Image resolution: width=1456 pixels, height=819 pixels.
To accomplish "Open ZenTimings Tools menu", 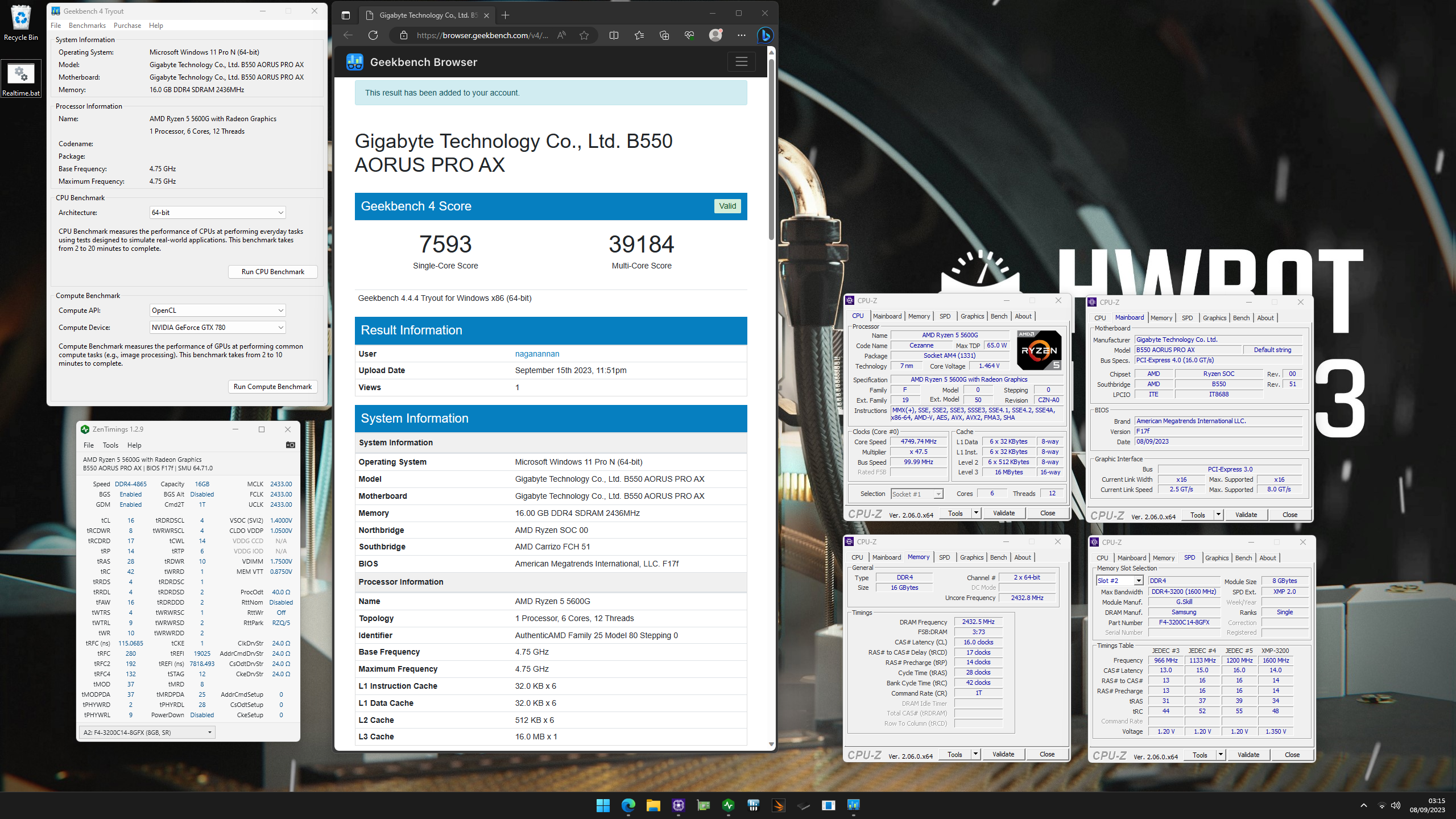I will pyautogui.click(x=110, y=445).
